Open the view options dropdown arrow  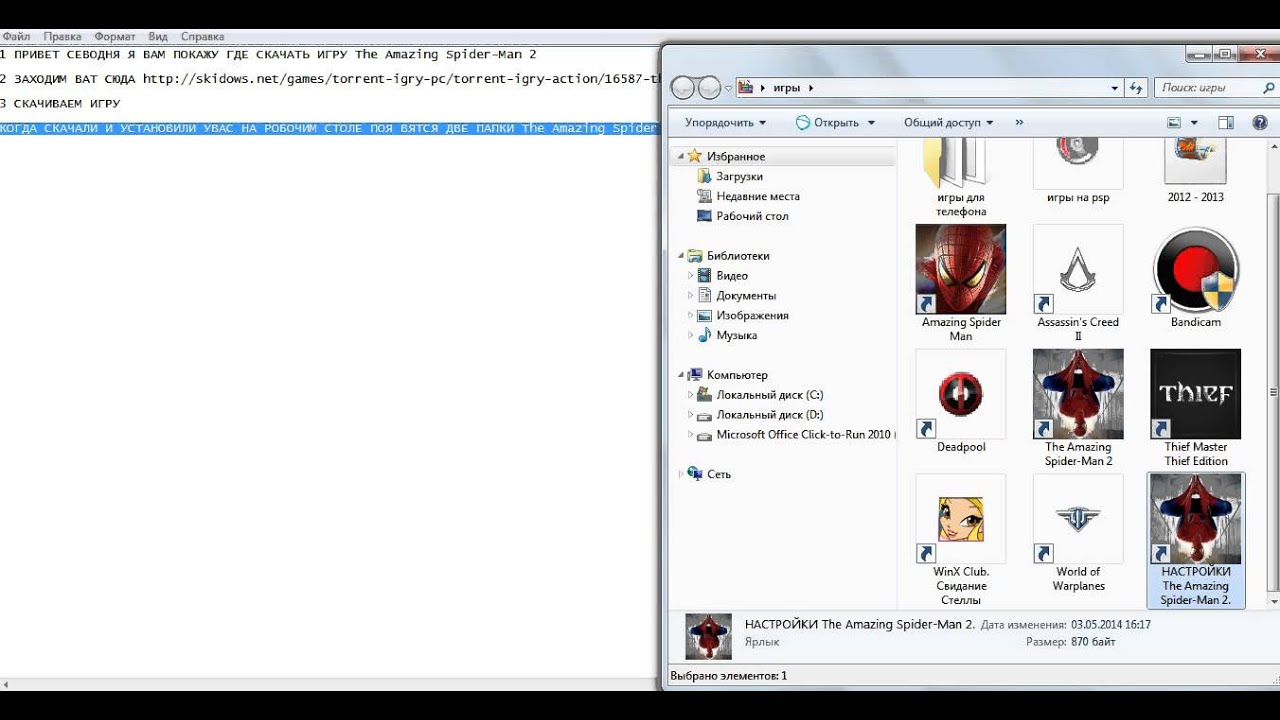pos(1194,123)
